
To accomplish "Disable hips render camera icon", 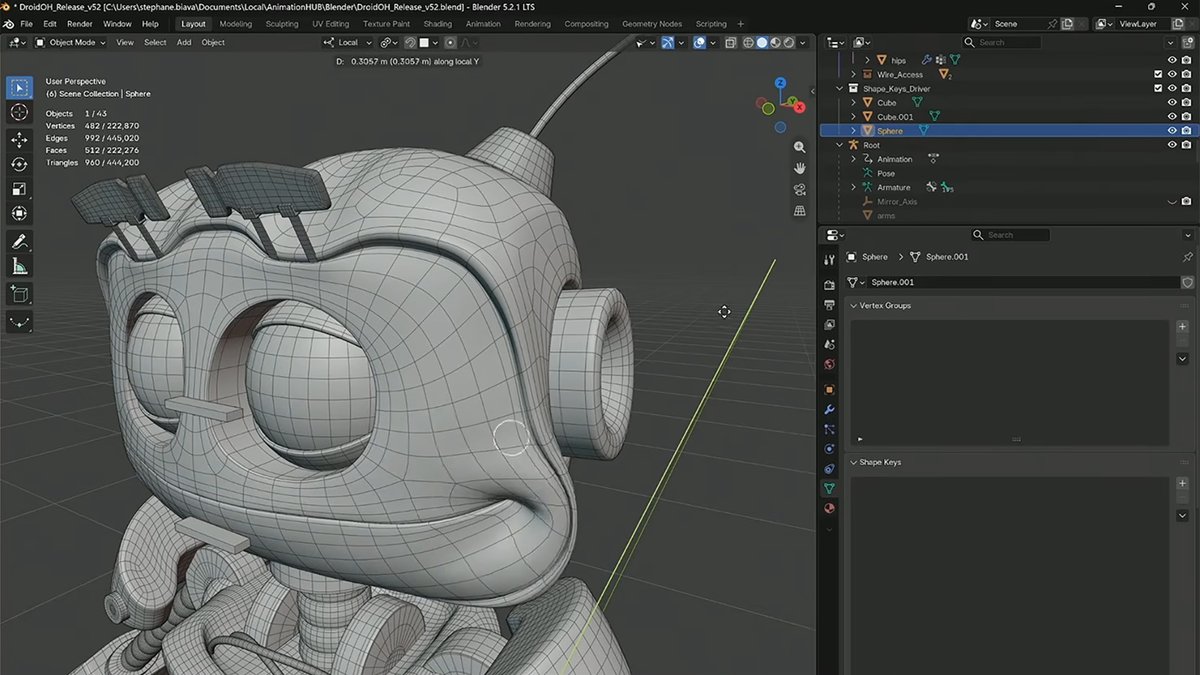I will pyautogui.click(x=1186, y=60).
